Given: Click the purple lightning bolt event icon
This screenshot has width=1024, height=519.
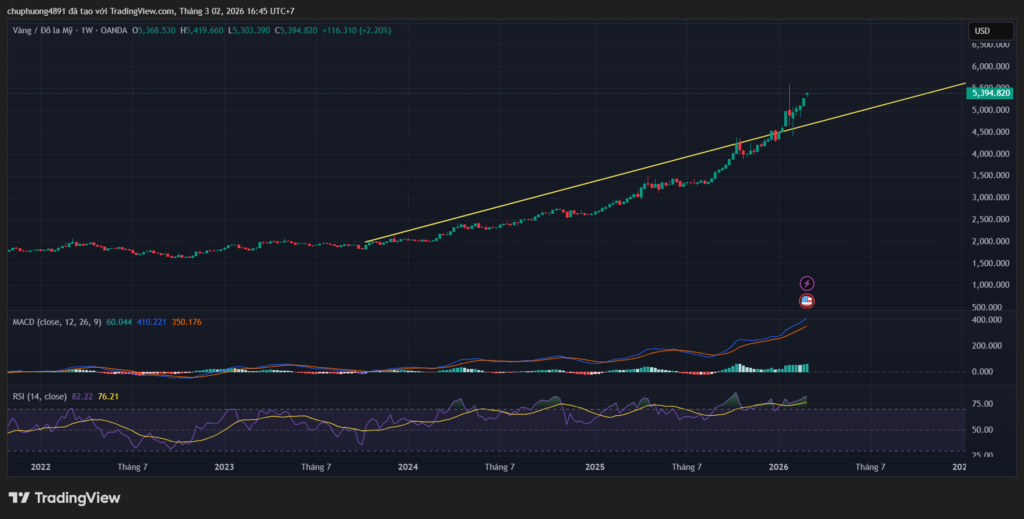Looking at the screenshot, I should 807,284.
